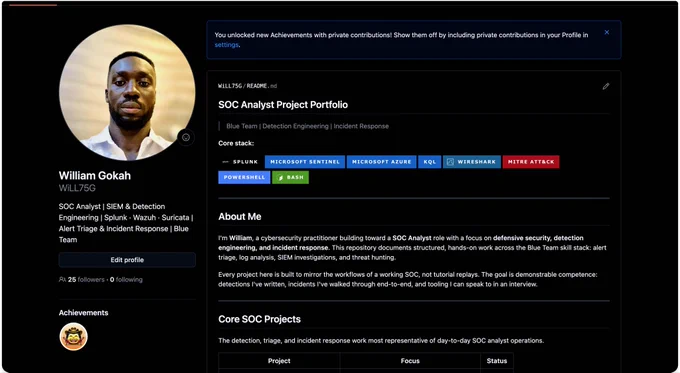
Task: Open the achievement badge under Achievements
Action: [x=73, y=337]
